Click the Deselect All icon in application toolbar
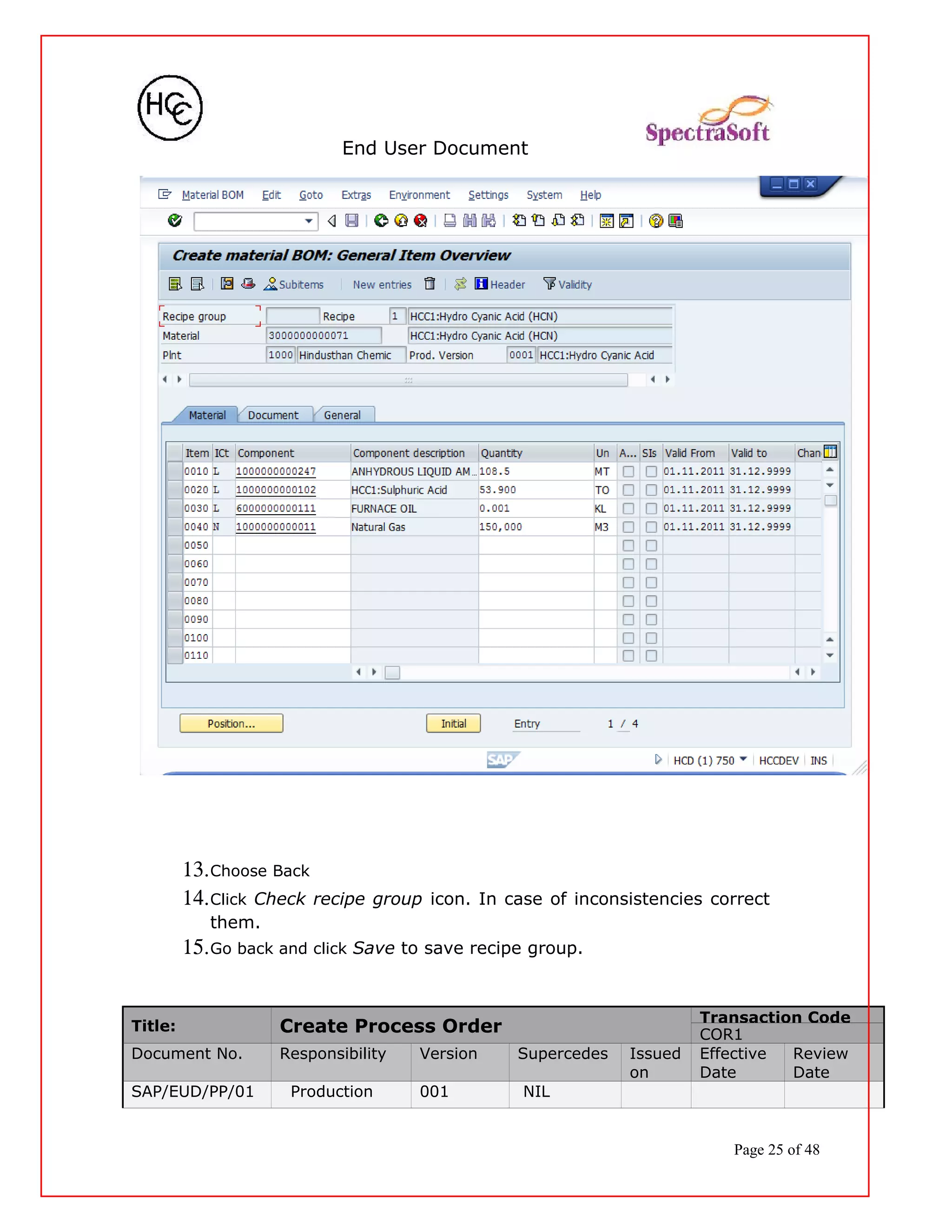The image size is (952, 1232). pyautogui.click(x=198, y=284)
